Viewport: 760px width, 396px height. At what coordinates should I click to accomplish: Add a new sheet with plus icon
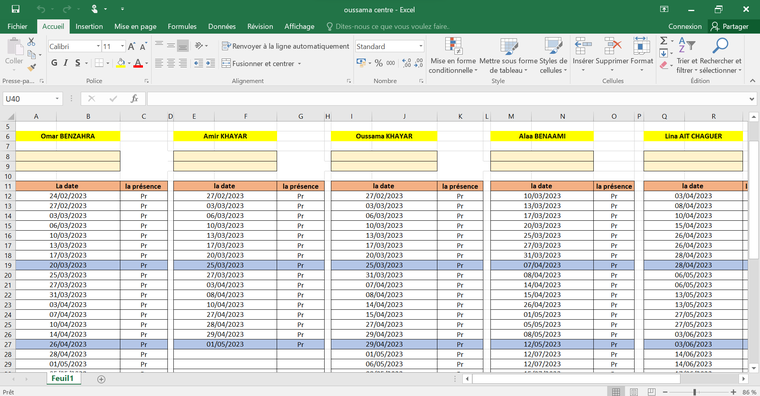[101, 379]
